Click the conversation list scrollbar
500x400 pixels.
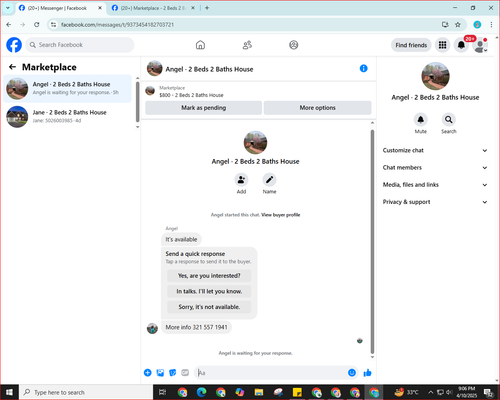click(x=138, y=102)
